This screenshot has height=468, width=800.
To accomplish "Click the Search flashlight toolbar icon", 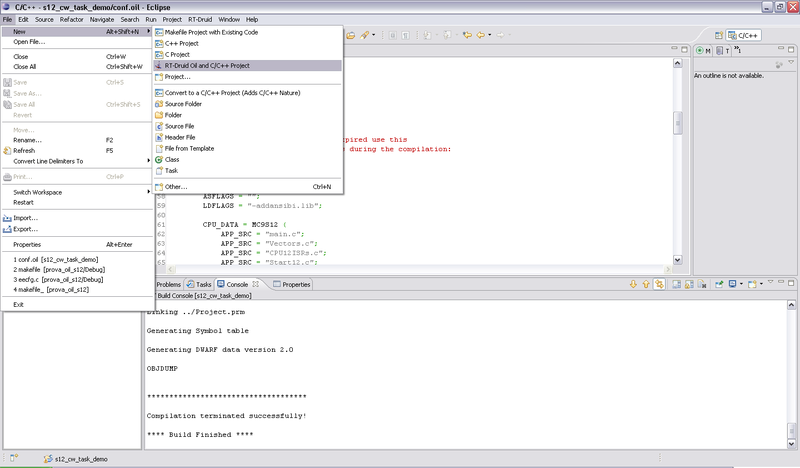I will [364, 35].
